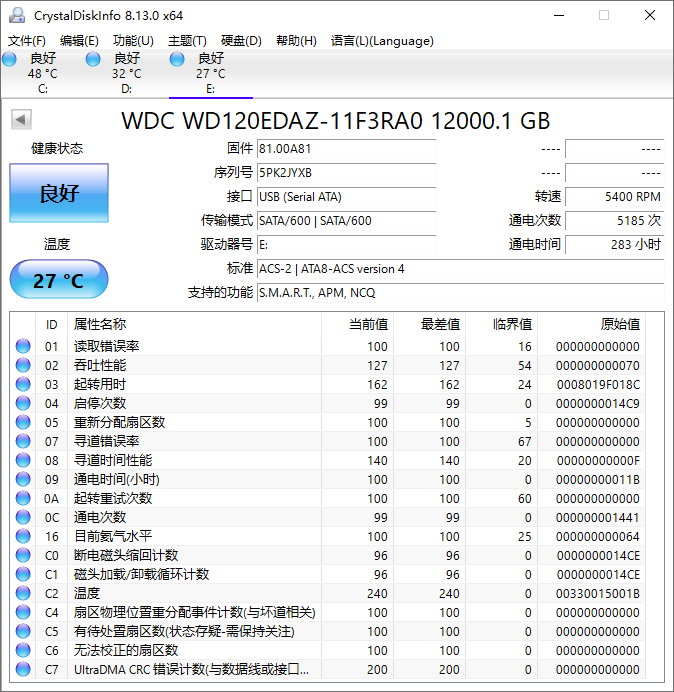Click status orb of attribute 04 启停次数

(23, 403)
